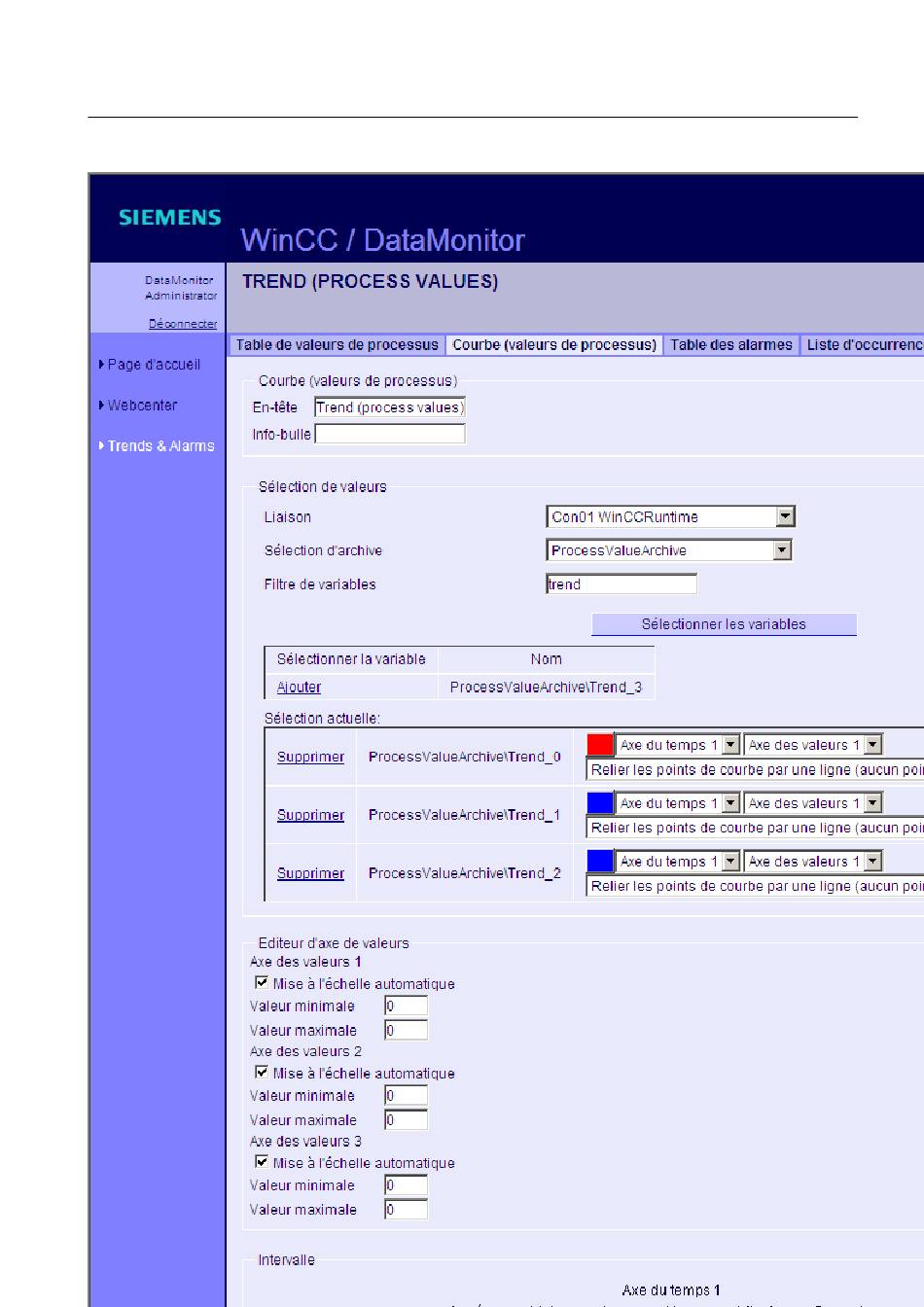Open Axe des valeurs dropdown for Trend_1

point(812,803)
